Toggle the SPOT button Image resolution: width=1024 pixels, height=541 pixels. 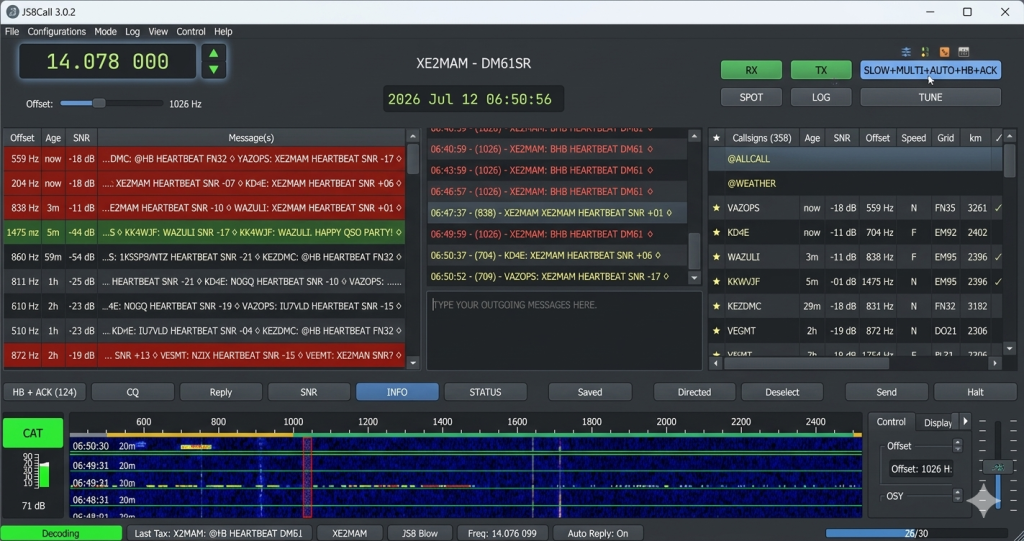pyautogui.click(x=751, y=97)
